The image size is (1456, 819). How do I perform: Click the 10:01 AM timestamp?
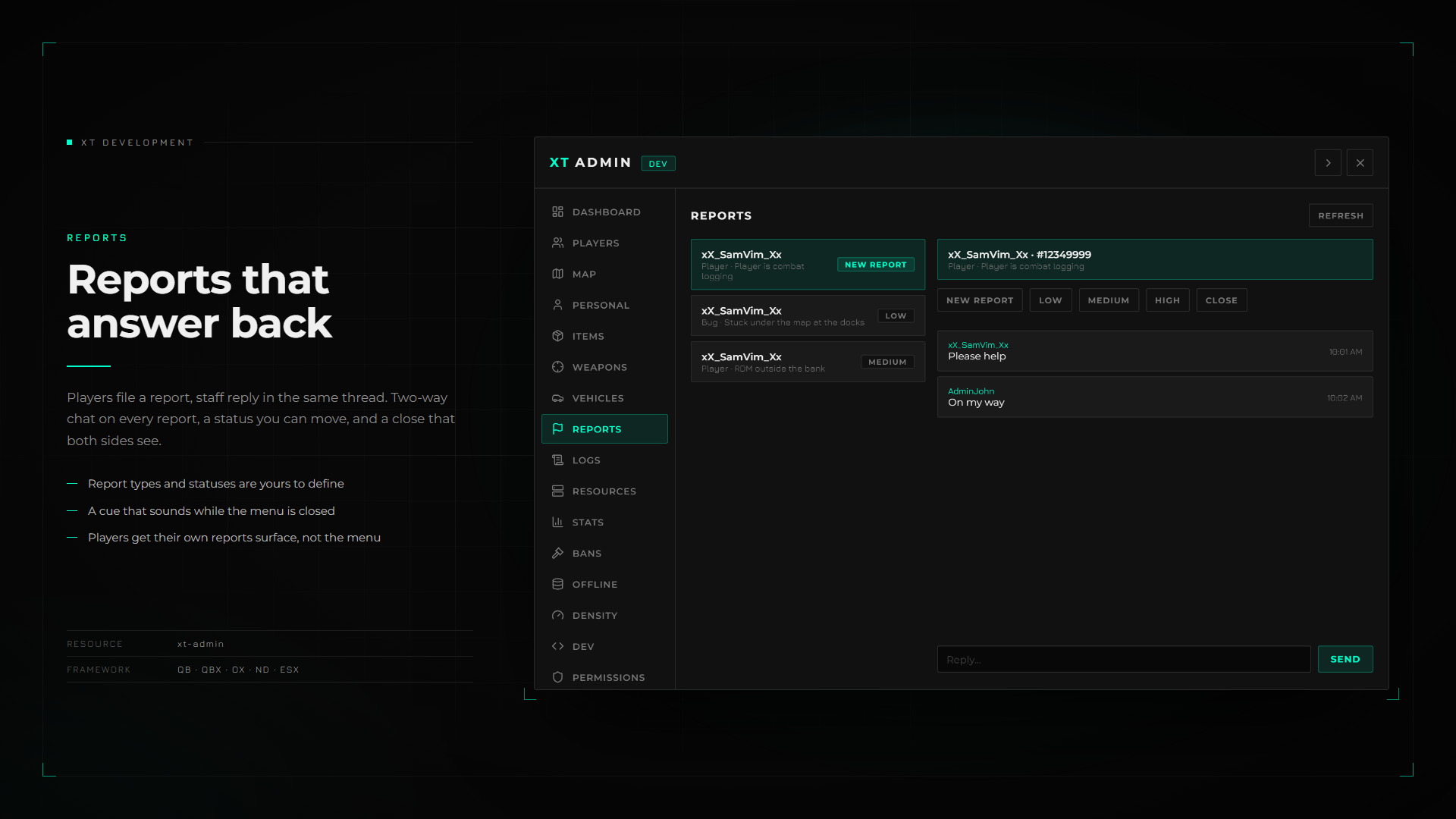(1345, 352)
